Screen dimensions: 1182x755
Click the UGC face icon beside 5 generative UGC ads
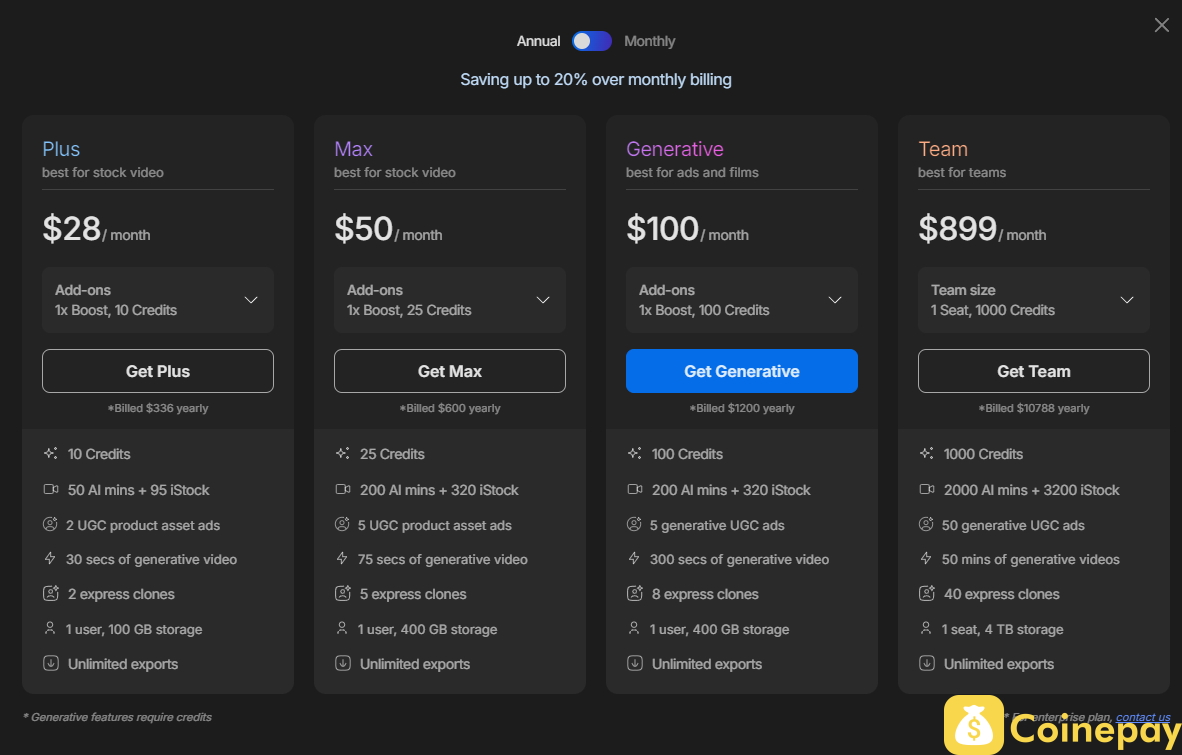point(634,524)
